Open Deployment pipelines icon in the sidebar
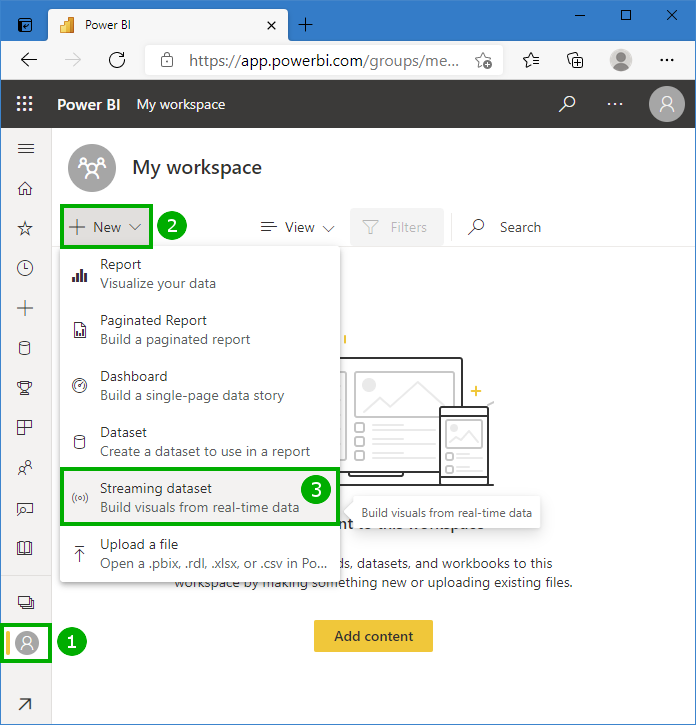The width and height of the screenshot is (696, 725). point(25,509)
